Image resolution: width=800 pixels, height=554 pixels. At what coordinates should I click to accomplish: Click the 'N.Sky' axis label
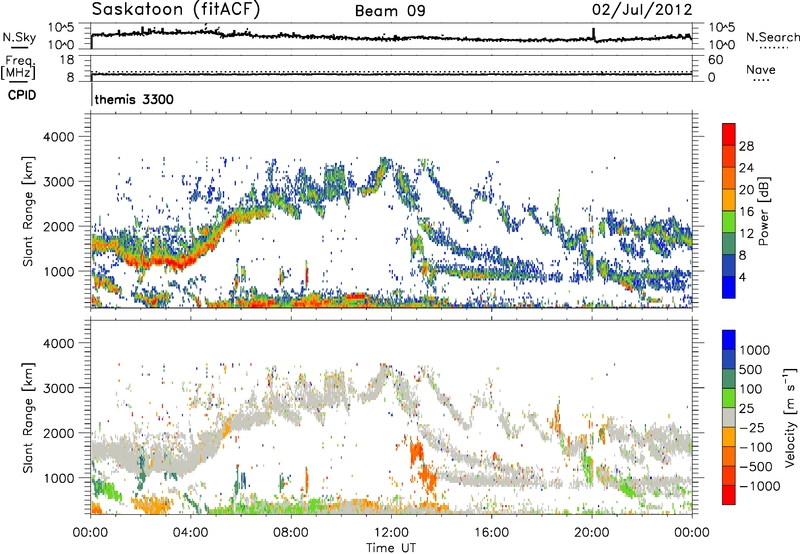point(19,37)
